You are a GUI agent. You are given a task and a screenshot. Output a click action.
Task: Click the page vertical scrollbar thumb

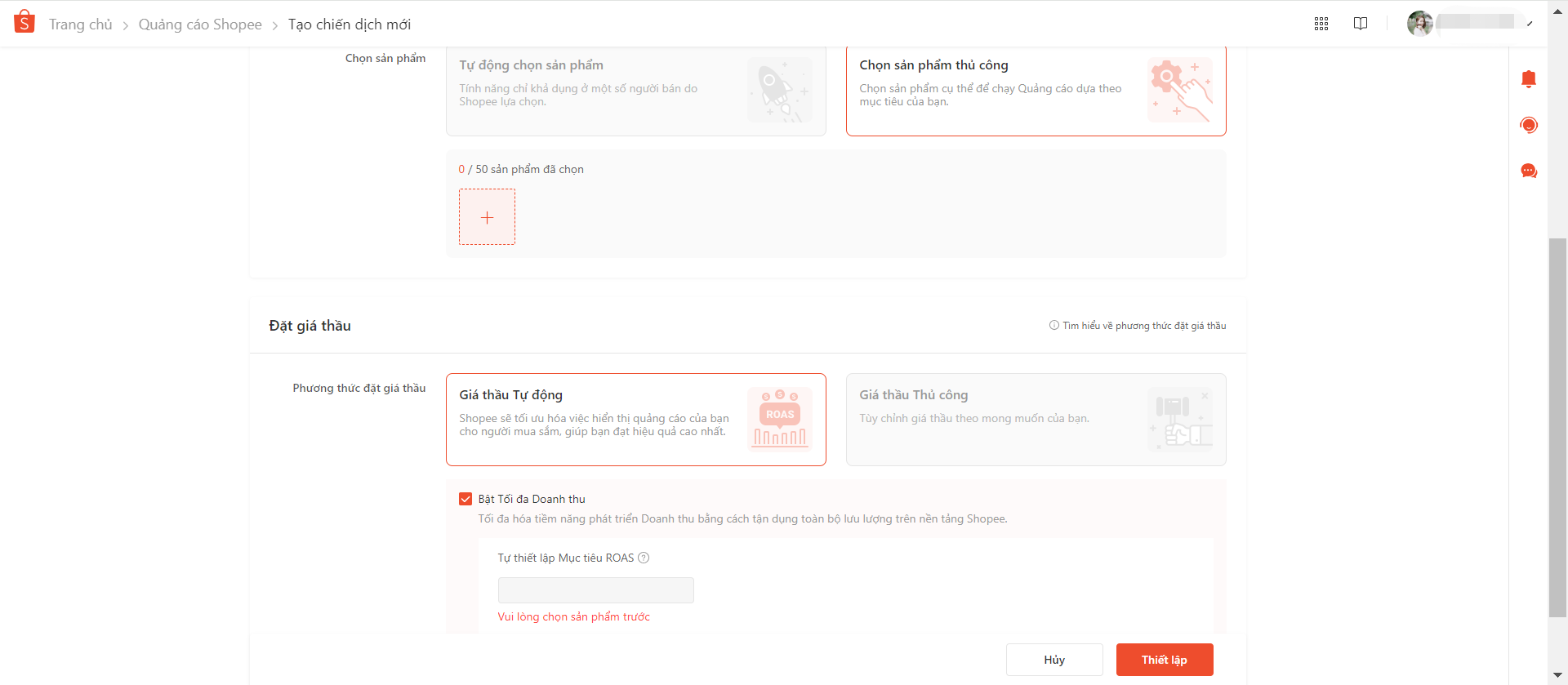1557,427
